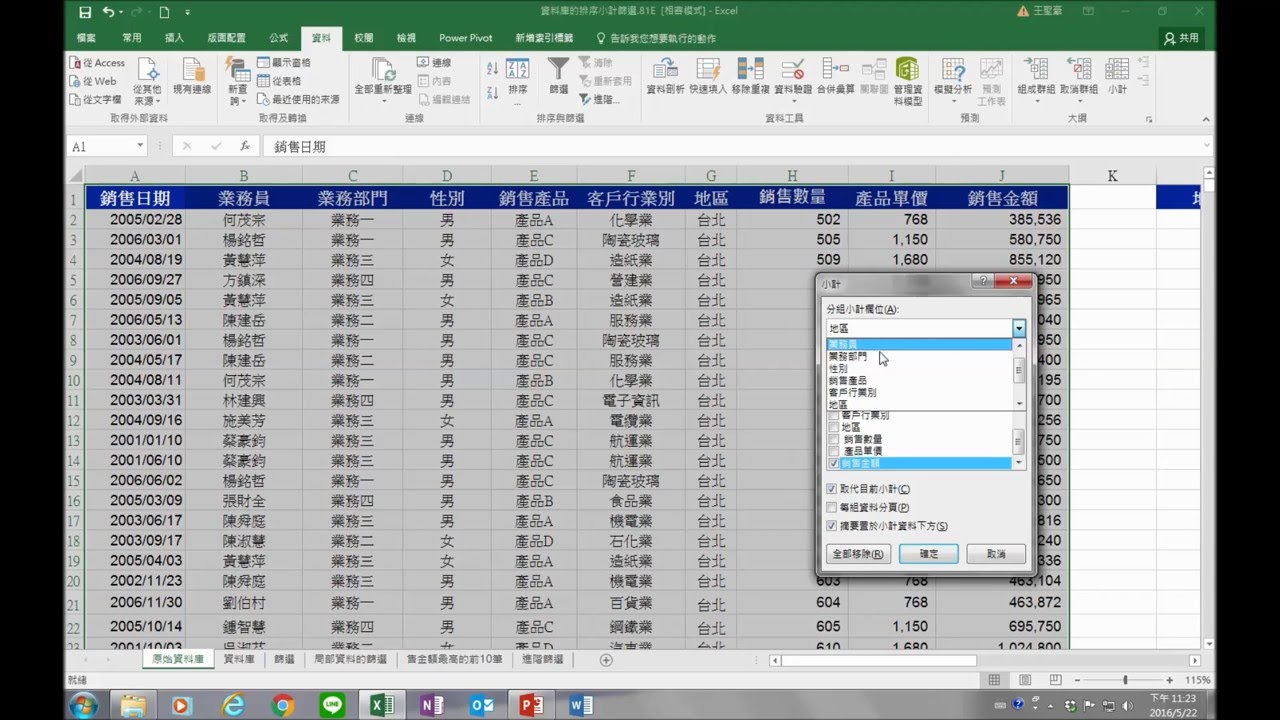Choose 銷售產品 in the dropdown list
Viewport: 1280px width, 720px height.
[x=920, y=380]
